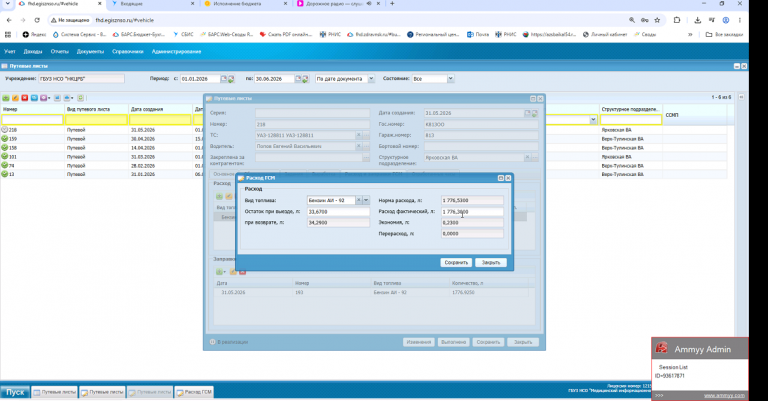Show hidden bookmarks with the chevron
Viewport: 768px width, 401px height.
[690, 34]
